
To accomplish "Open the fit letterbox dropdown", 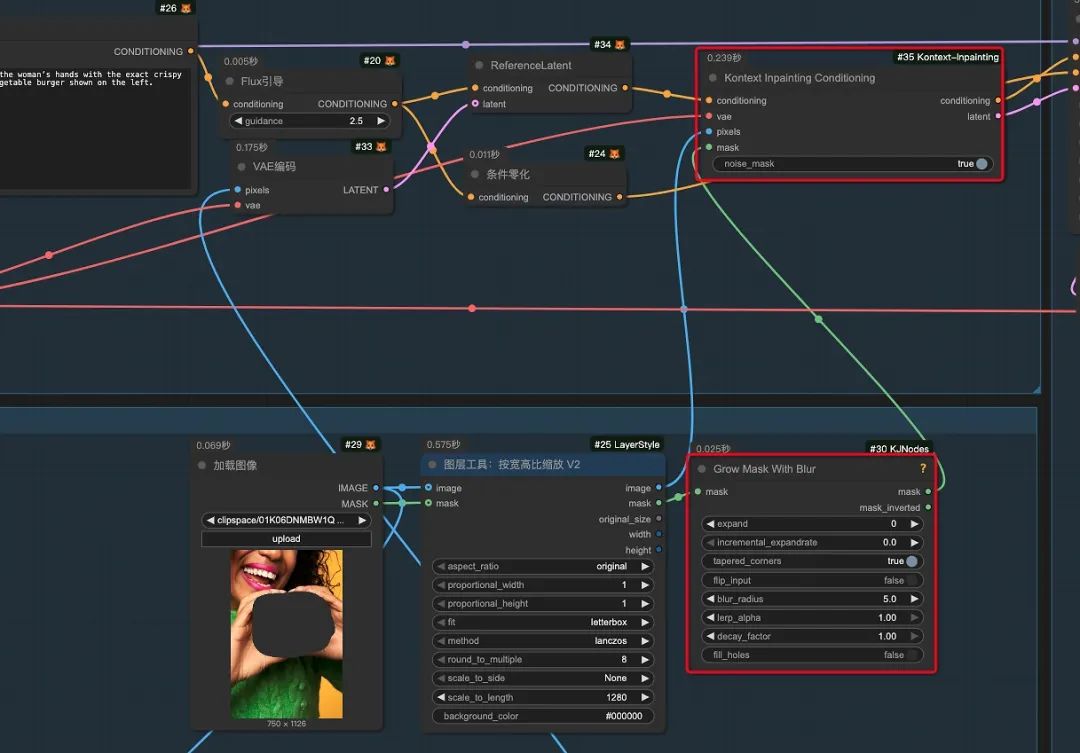I will tap(543, 622).
